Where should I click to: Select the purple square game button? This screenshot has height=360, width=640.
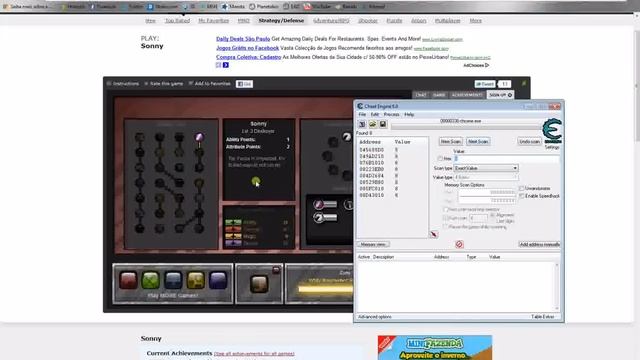[218, 280]
